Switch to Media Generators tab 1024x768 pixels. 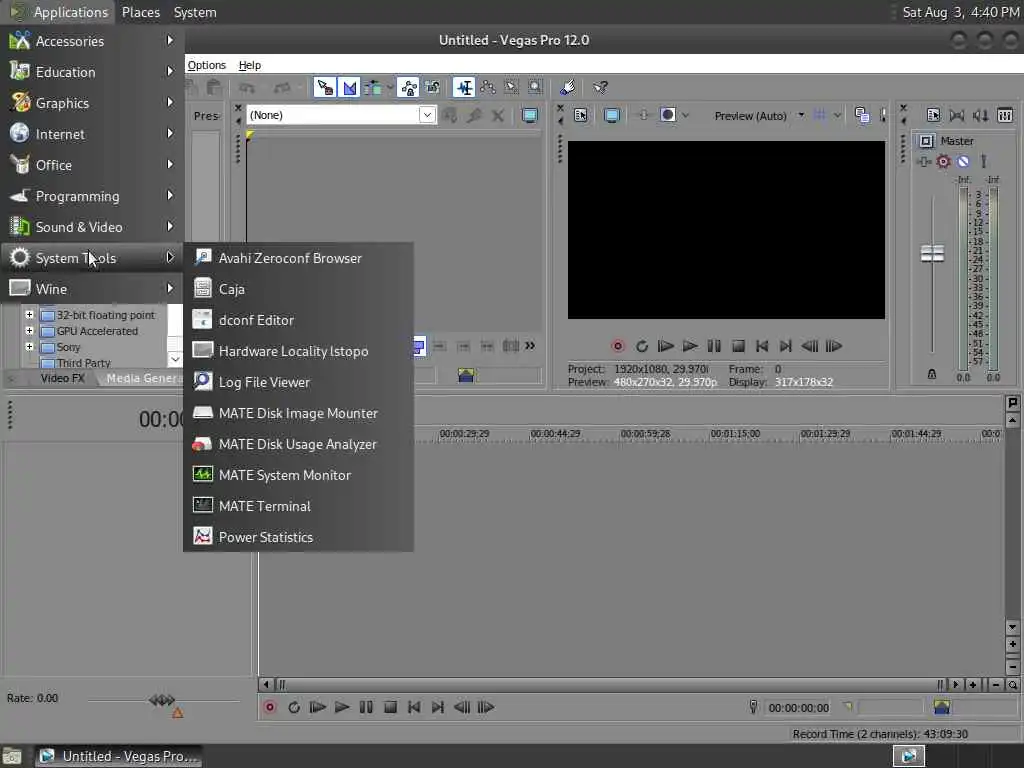[x=142, y=378]
